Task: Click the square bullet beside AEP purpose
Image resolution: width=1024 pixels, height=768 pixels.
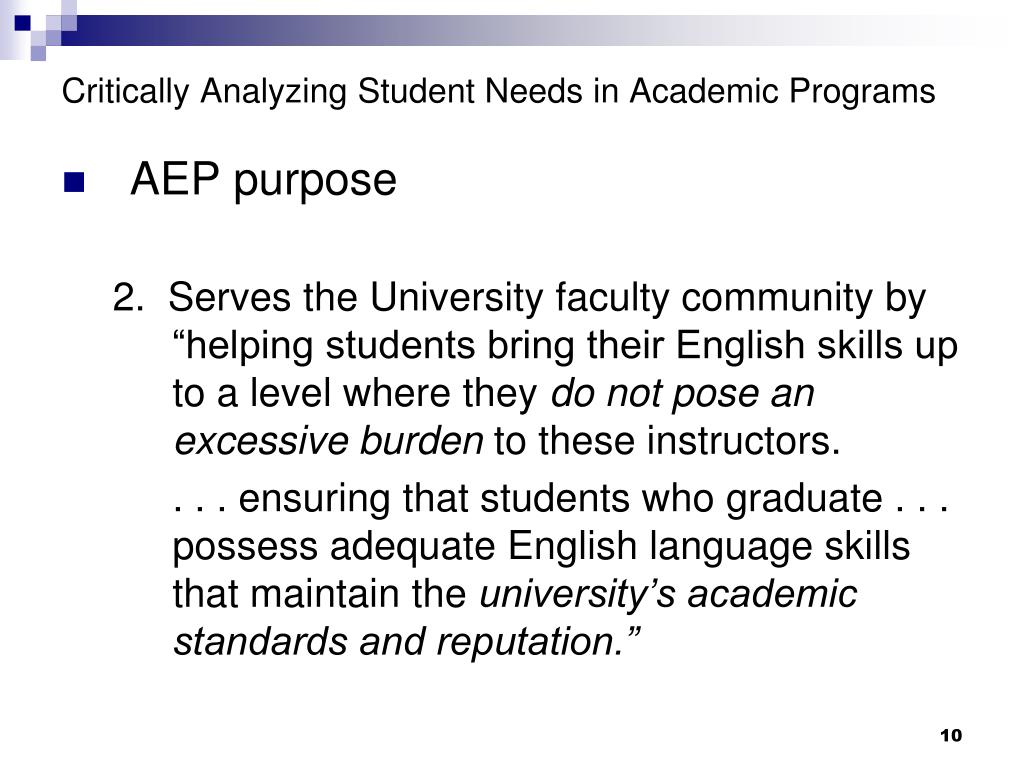Action: [x=74, y=182]
